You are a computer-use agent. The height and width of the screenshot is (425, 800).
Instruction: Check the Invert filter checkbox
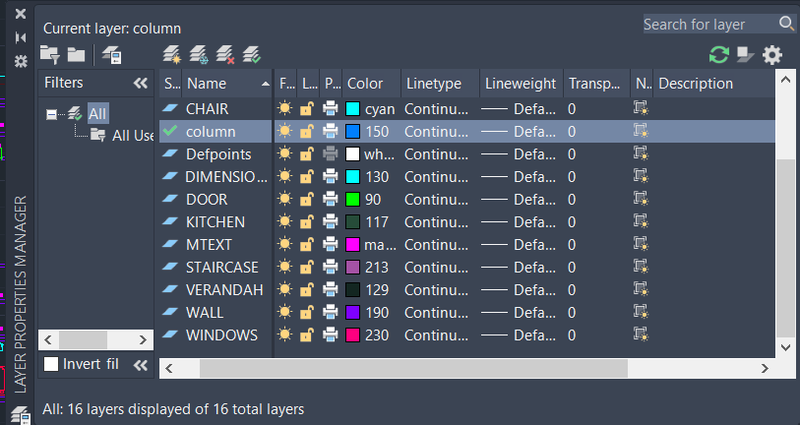click(x=51, y=364)
